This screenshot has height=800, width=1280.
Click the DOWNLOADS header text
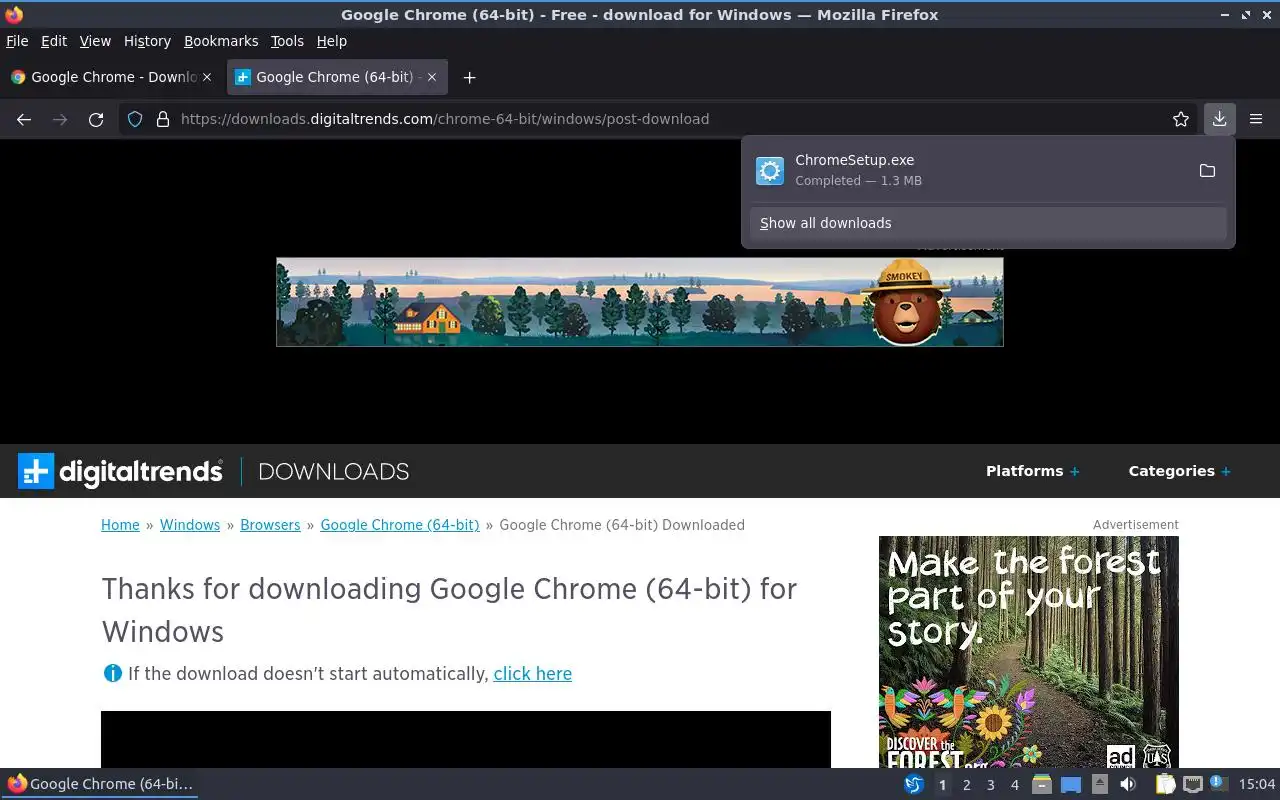click(x=334, y=471)
